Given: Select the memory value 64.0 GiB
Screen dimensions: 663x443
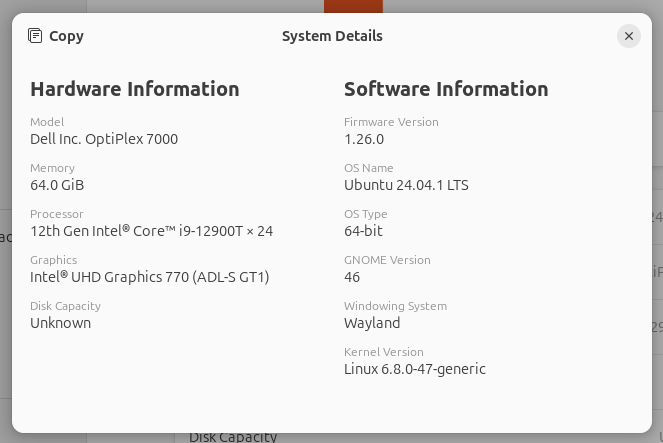Looking at the screenshot, I should coord(57,185).
